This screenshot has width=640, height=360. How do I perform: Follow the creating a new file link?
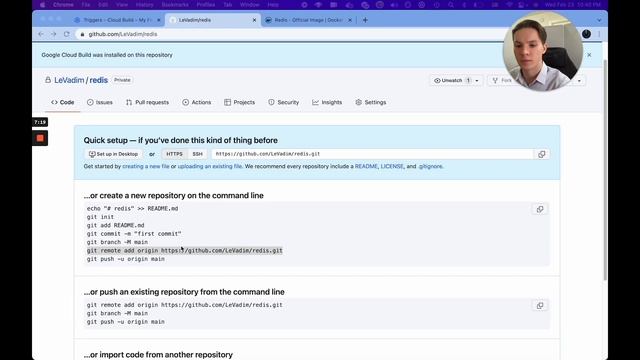pos(146,167)
